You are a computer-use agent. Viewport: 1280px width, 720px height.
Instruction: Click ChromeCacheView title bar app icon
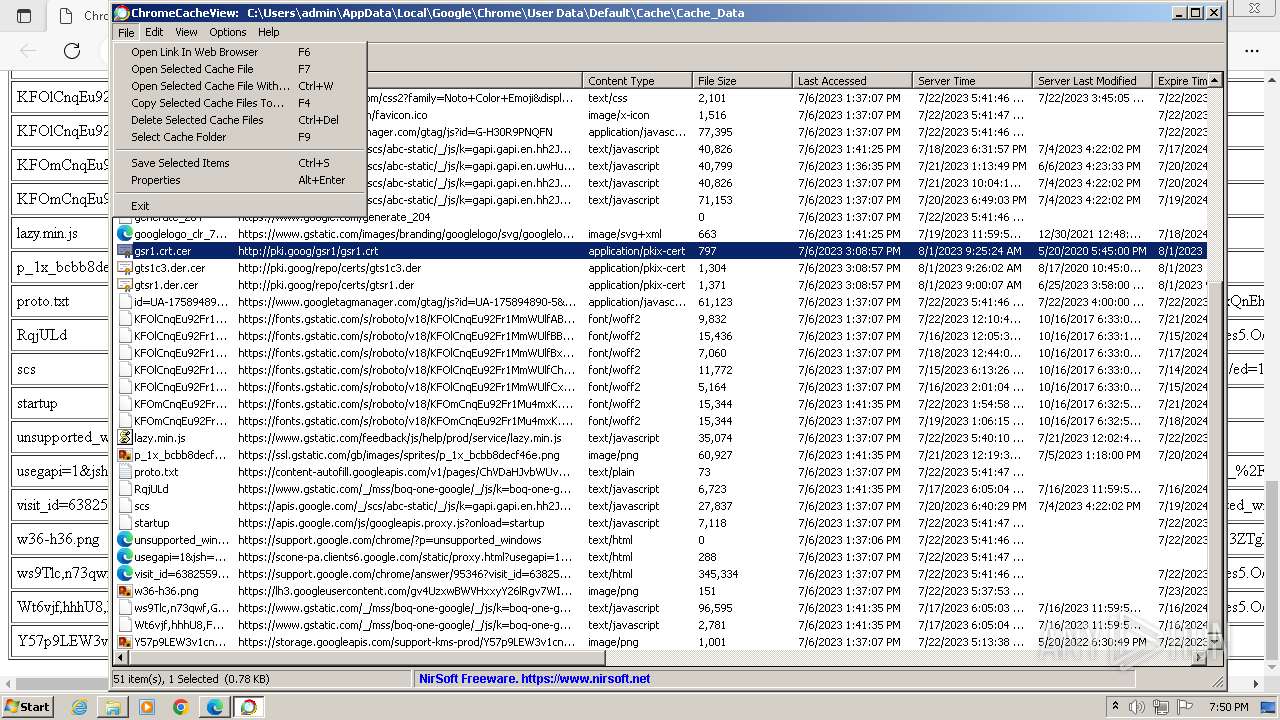(x=122, y=13)
